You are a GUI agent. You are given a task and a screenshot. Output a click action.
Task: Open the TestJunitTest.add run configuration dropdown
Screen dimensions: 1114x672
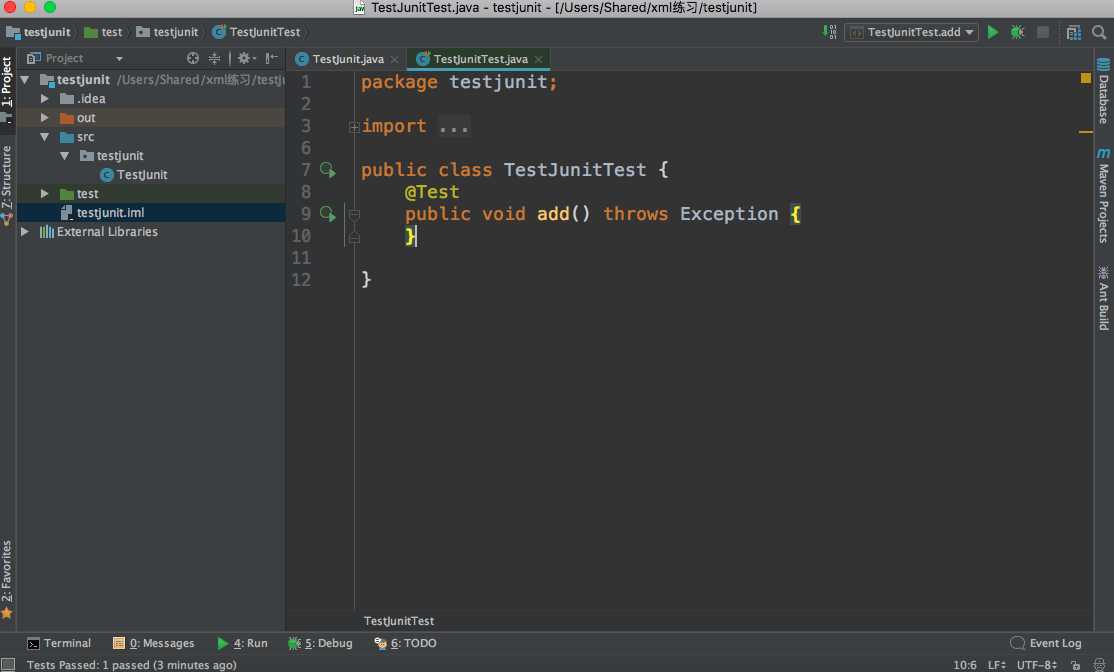(x=912, y=32)
